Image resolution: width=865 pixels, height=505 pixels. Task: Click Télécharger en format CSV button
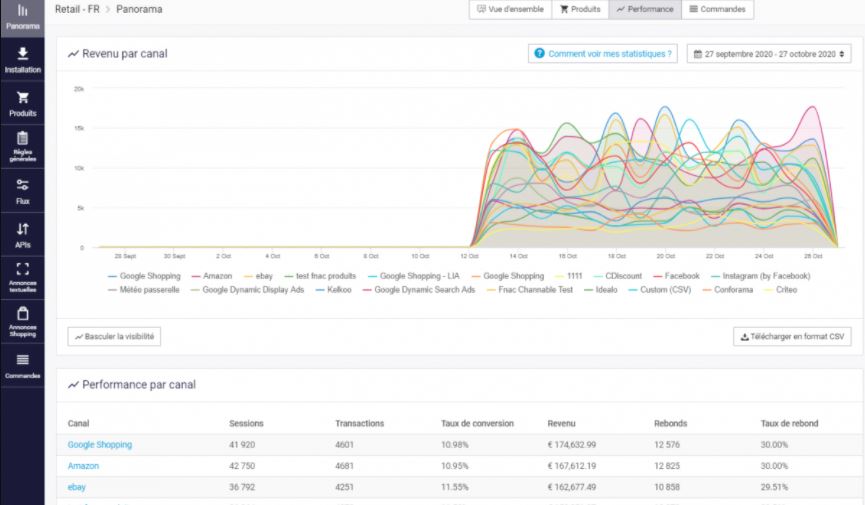click(792, 337)
